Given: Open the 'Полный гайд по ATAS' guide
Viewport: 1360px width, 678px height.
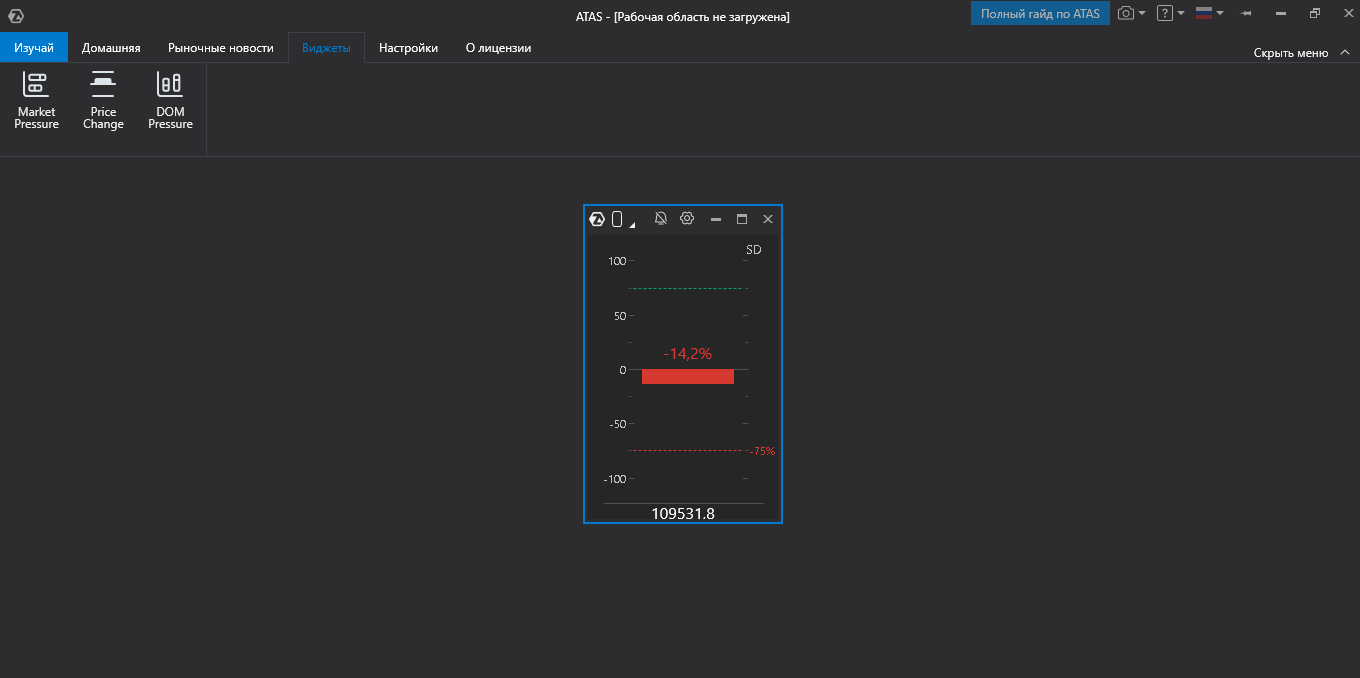Looking at the screenshot, I should pyautogui.click(x=1040, y=13).
